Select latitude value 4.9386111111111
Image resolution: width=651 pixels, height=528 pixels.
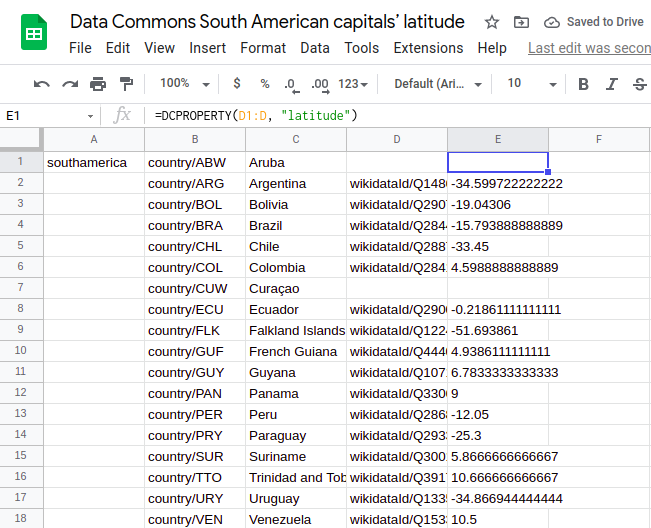(x=498, y=352)
